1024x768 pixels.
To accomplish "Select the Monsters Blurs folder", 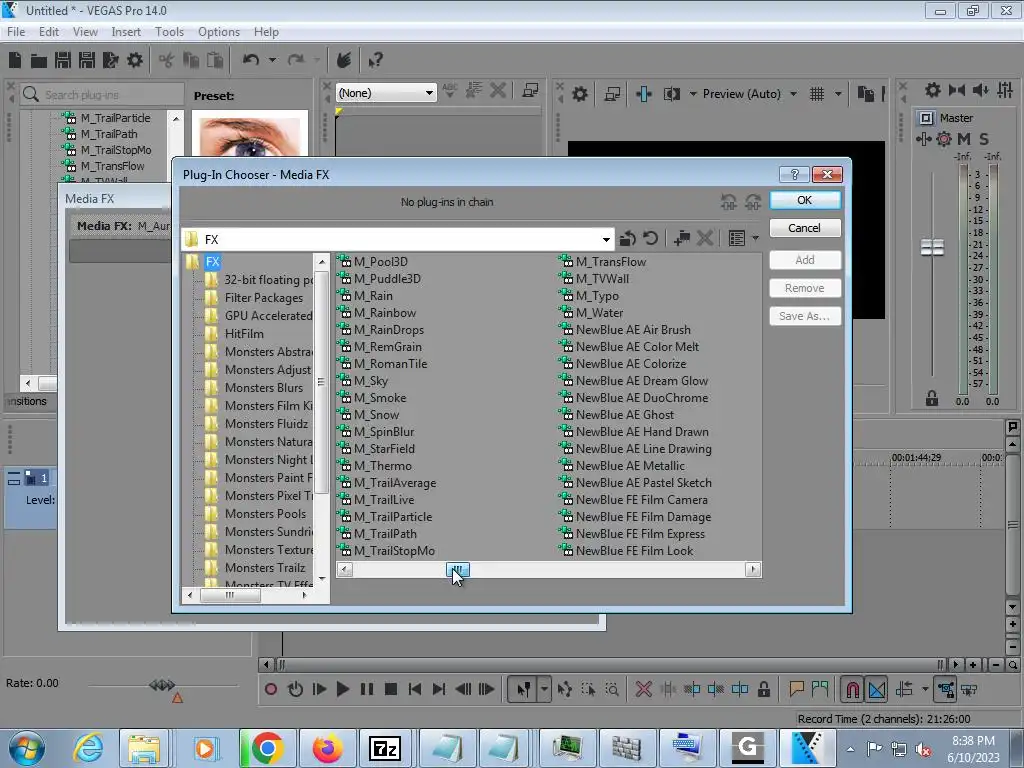I will coord(264,388).
